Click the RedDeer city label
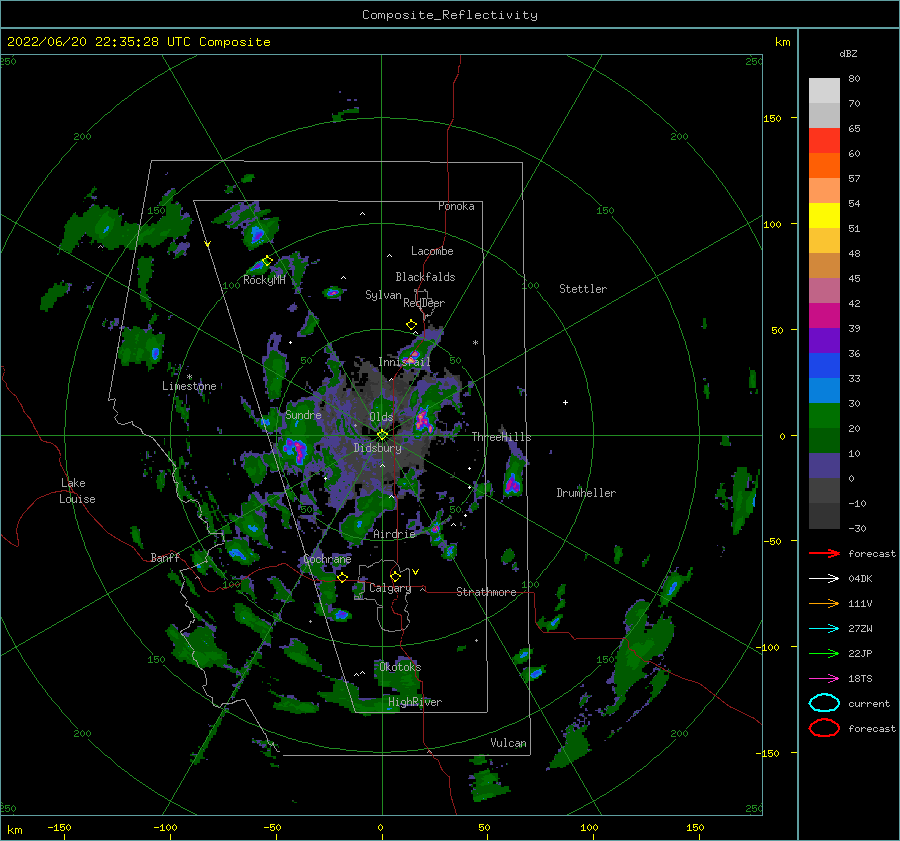 point(424,303)
